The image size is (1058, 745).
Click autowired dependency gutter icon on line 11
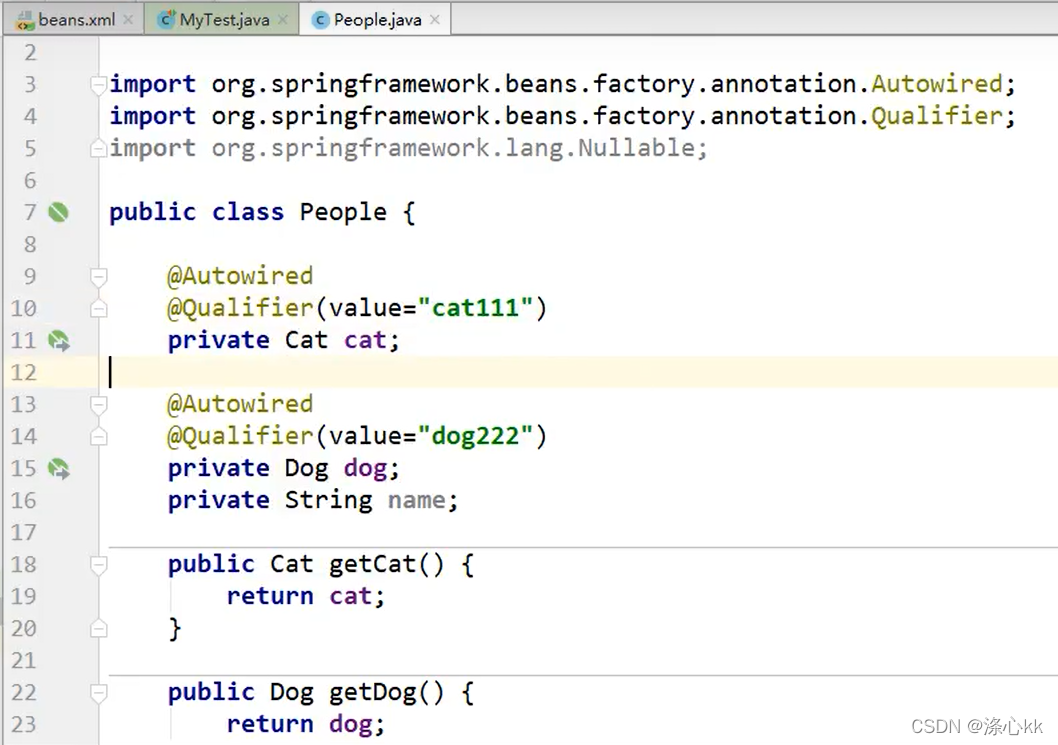pyautogui.click(x=59, y=340)
